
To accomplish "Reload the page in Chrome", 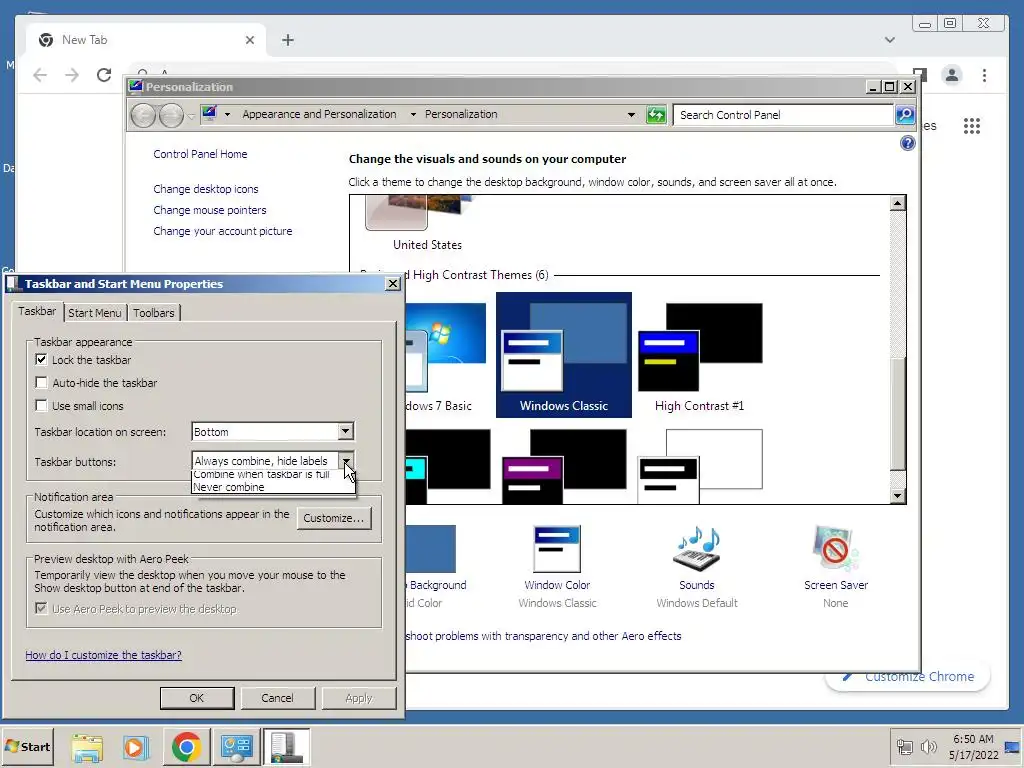I will click(x=104, y=75).
